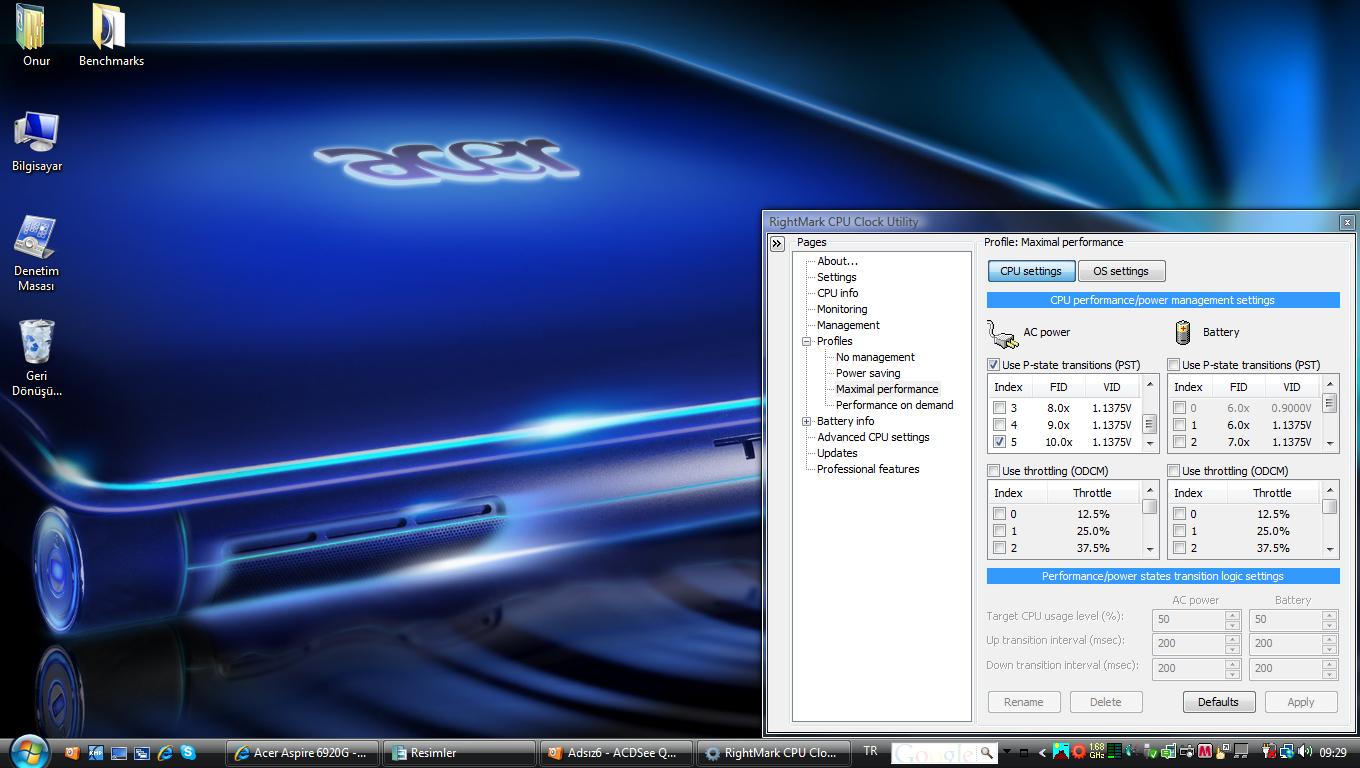
Task: Enable AC power Use throttling (ODCM)
Action: point(994,471)
